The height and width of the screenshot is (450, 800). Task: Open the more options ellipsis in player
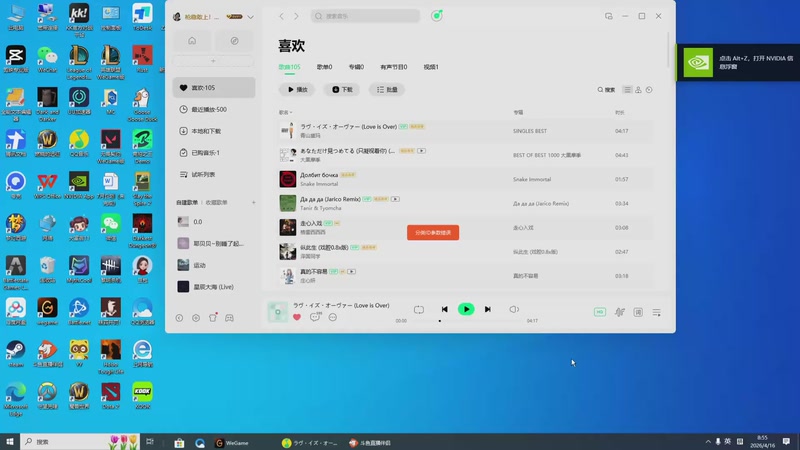click(x=333, y=317)
